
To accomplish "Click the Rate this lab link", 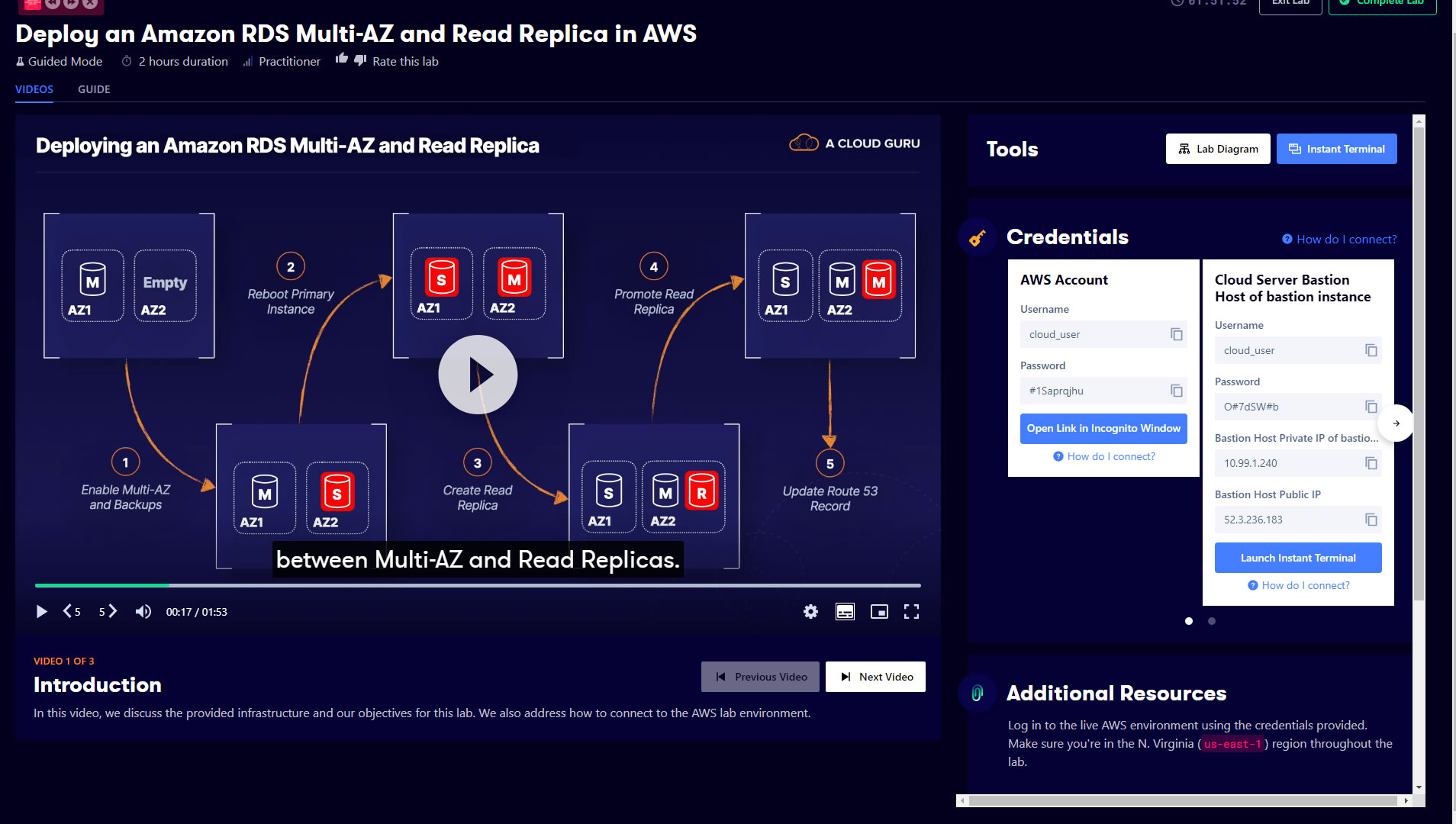I will [405, 61].
